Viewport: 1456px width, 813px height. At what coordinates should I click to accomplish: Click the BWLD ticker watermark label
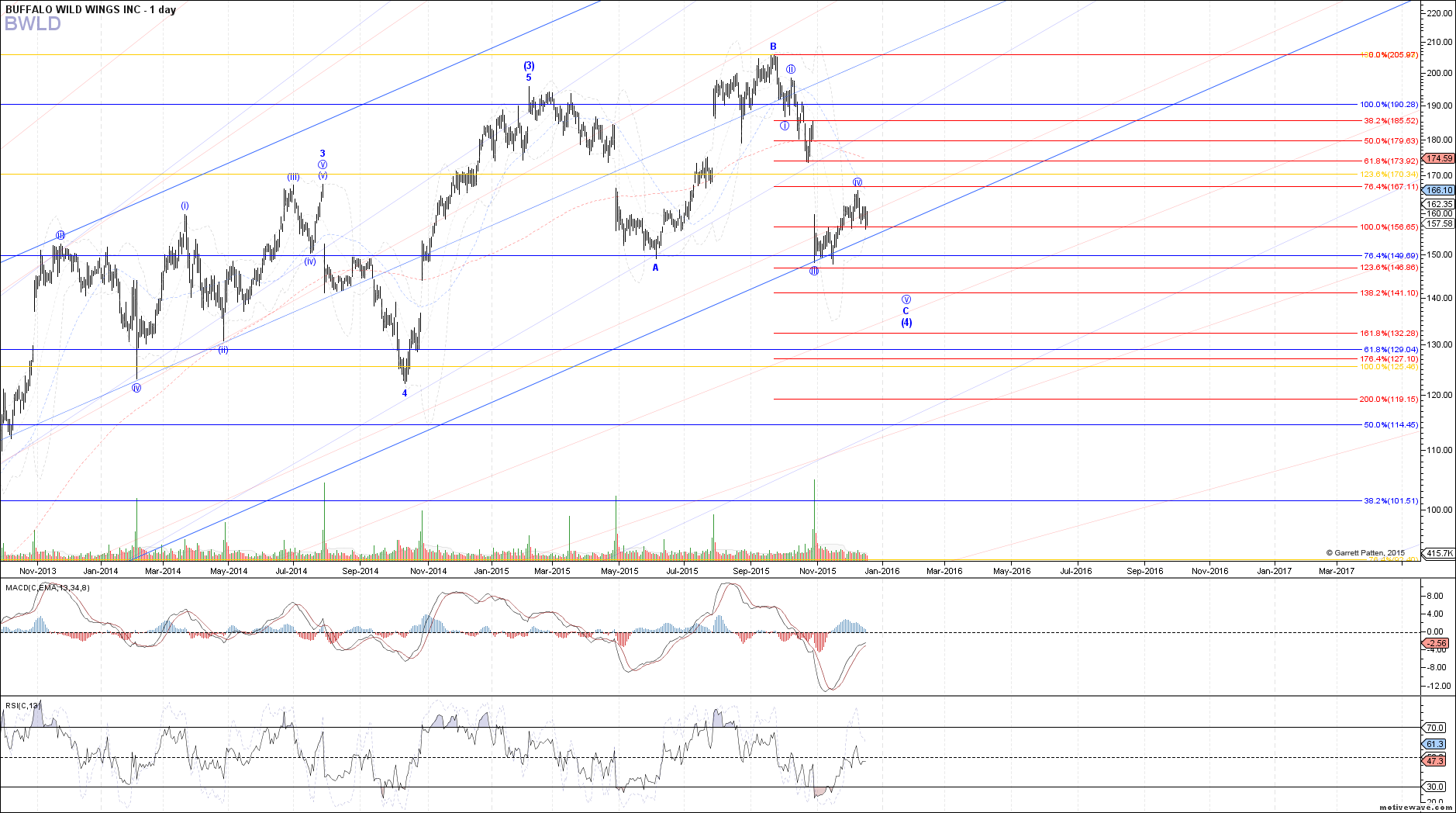[x=33, y=24]
